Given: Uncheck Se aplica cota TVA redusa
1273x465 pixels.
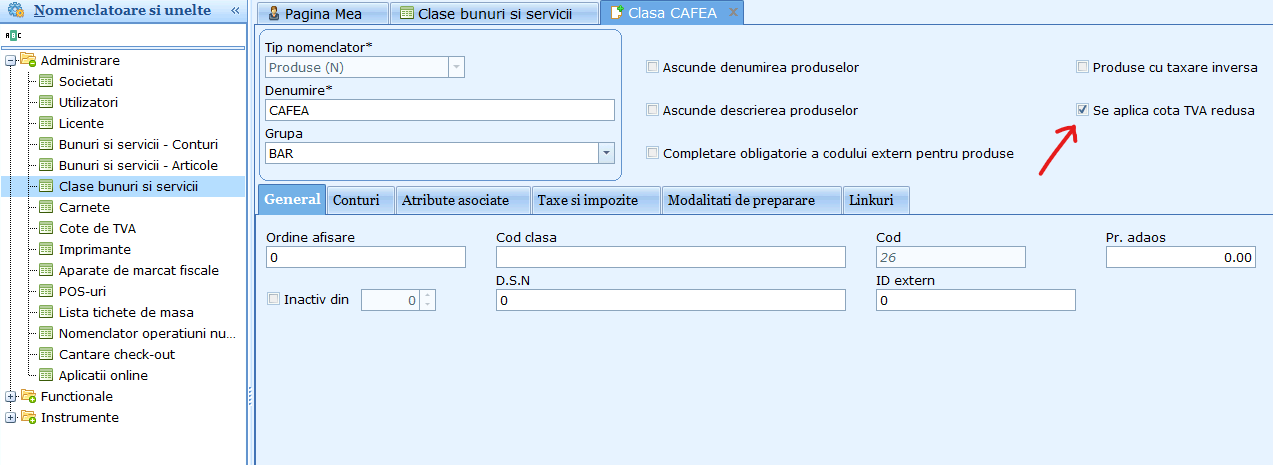Looking at the screenshot, I should click(x=1083, y=110).
